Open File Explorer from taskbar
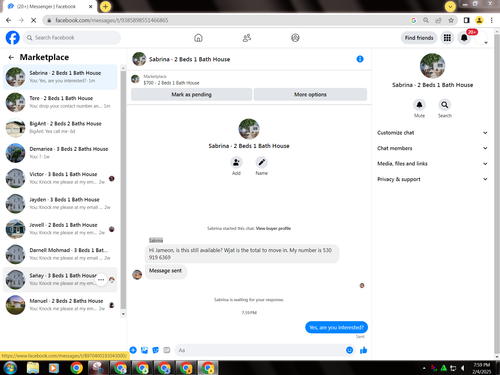The width and height of the screenshot is (500, 375). 33,368
